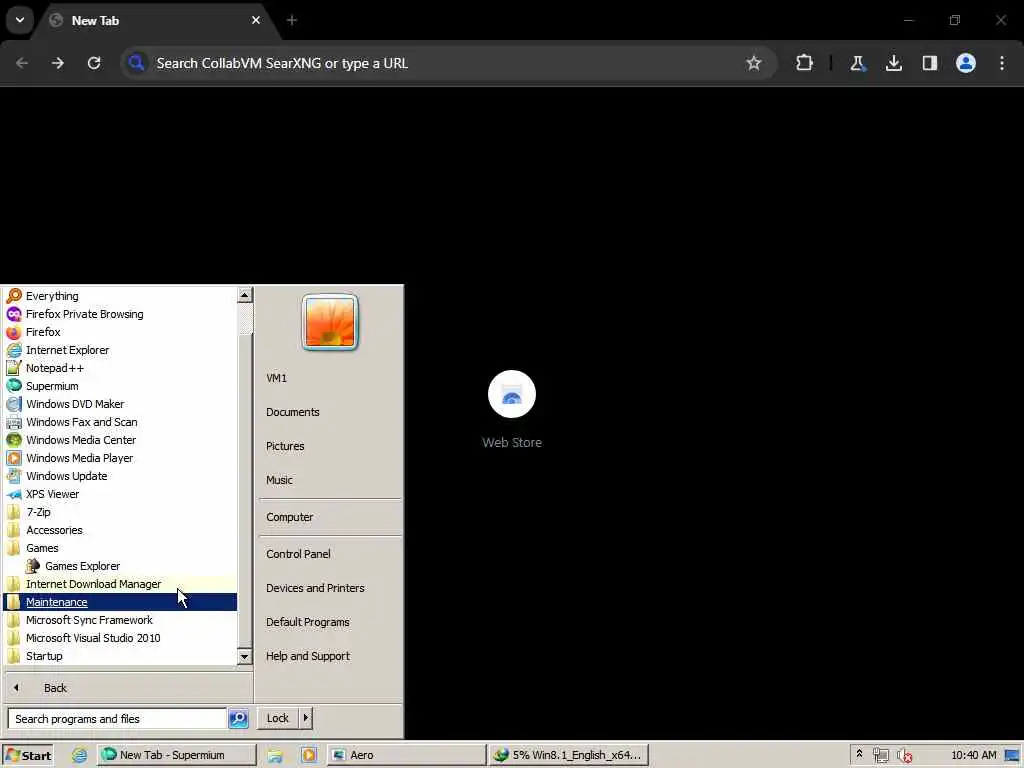The image size is (1024, 768).
Task: Open Windows Media Center
Action: [120, 440]
